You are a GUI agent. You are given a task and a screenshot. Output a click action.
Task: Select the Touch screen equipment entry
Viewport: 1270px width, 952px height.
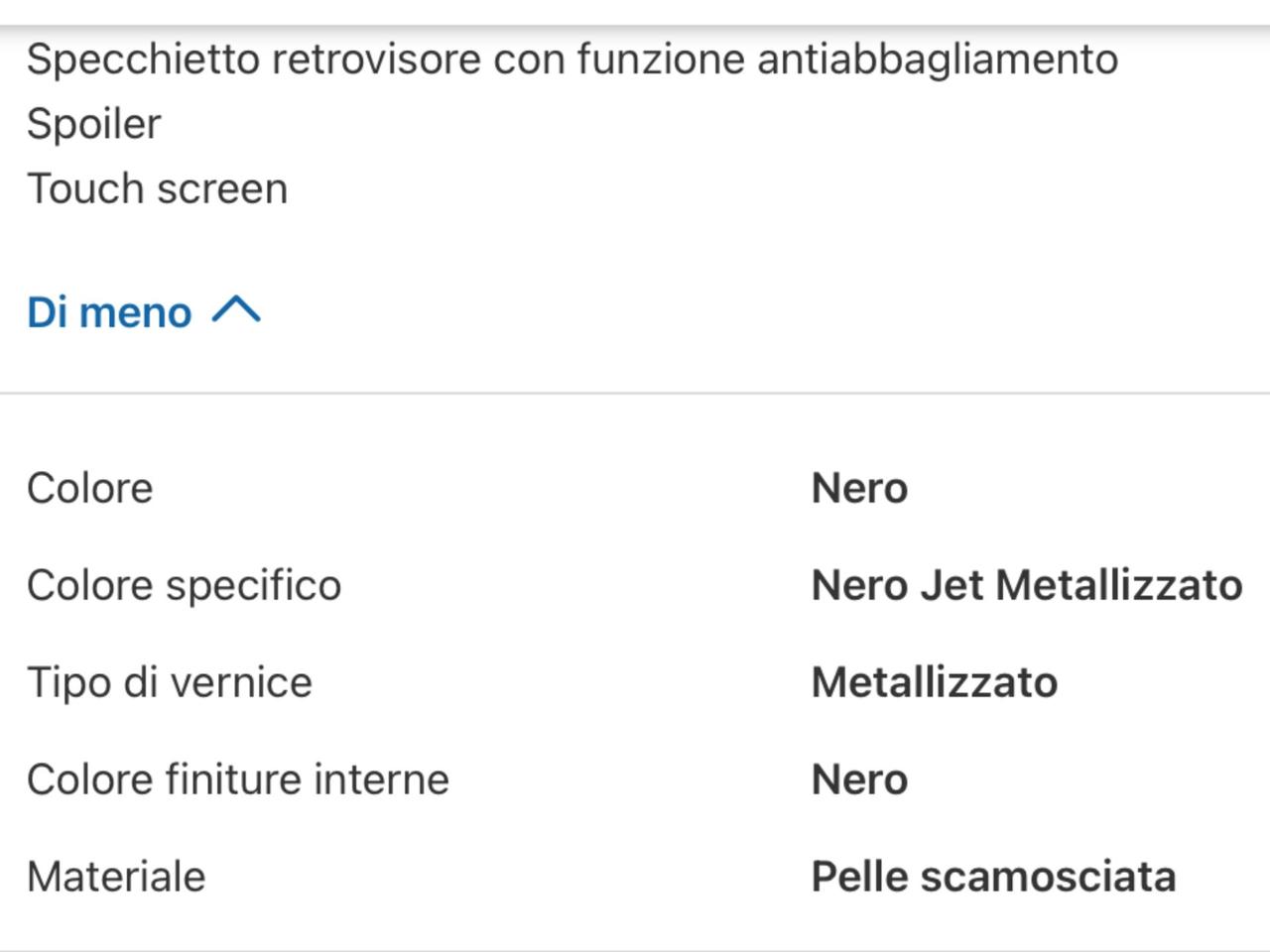coord(157,188)
